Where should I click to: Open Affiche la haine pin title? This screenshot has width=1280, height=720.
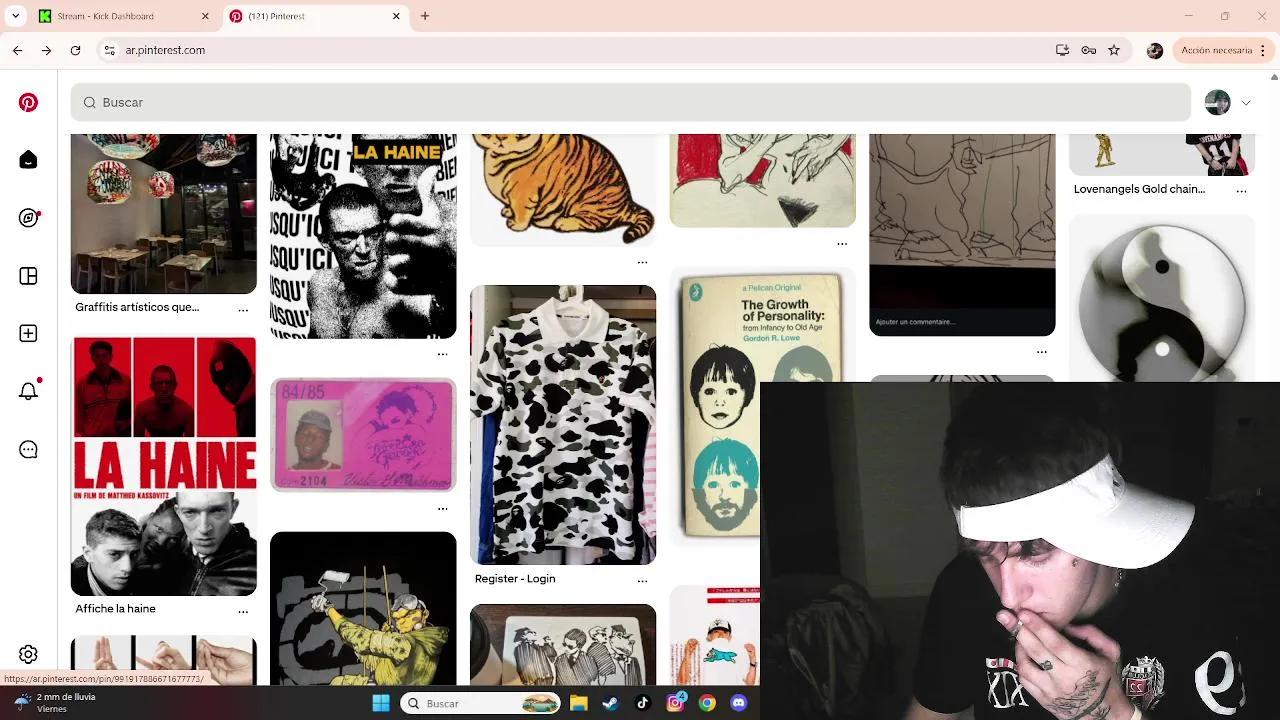click(x=115, y=608)
